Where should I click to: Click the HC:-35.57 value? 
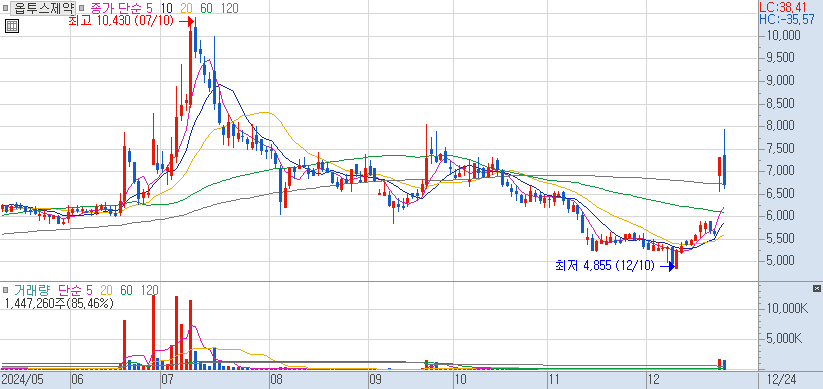tap(787, 19)
